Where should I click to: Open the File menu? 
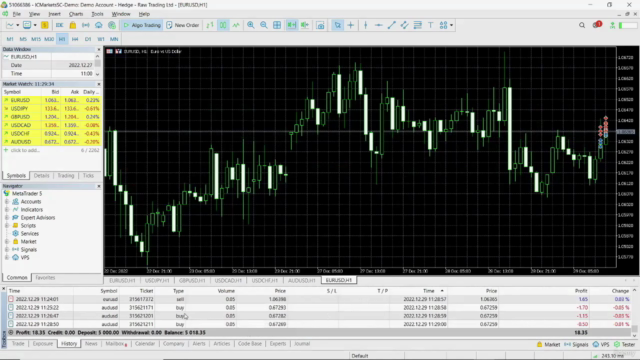tap(16, 14)
